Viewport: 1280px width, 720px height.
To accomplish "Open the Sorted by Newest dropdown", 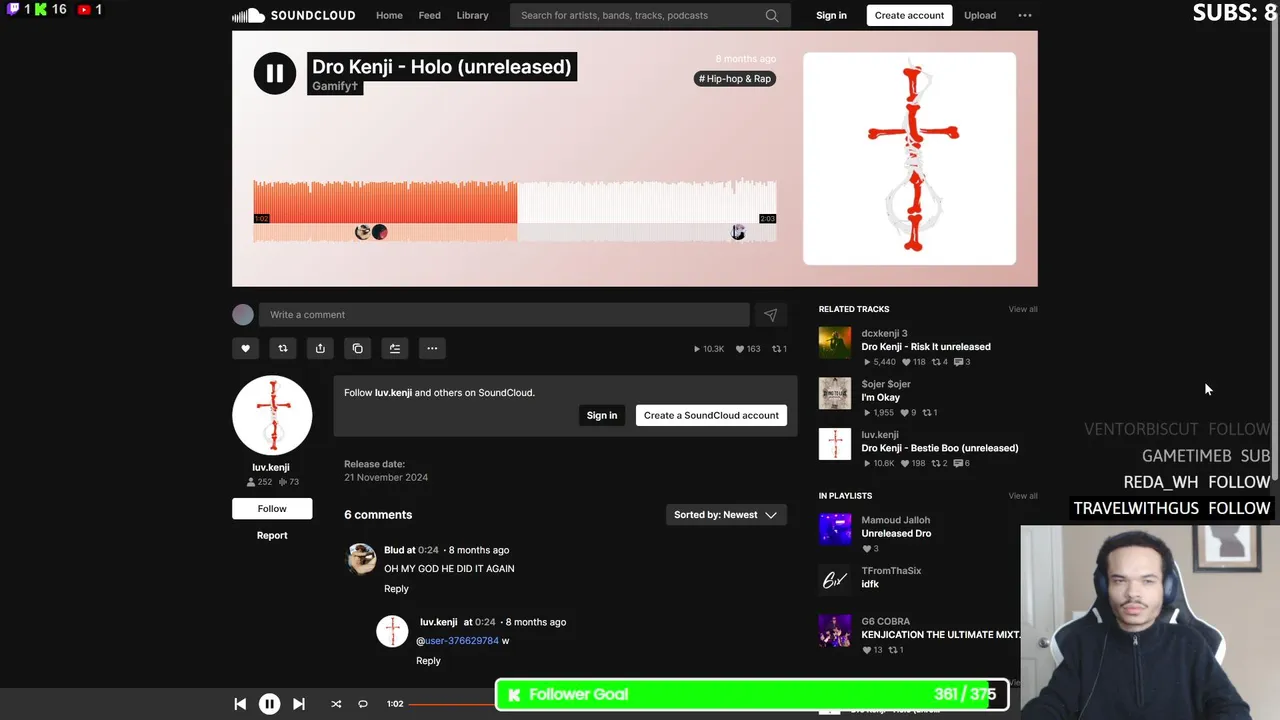I will (726, 515).
